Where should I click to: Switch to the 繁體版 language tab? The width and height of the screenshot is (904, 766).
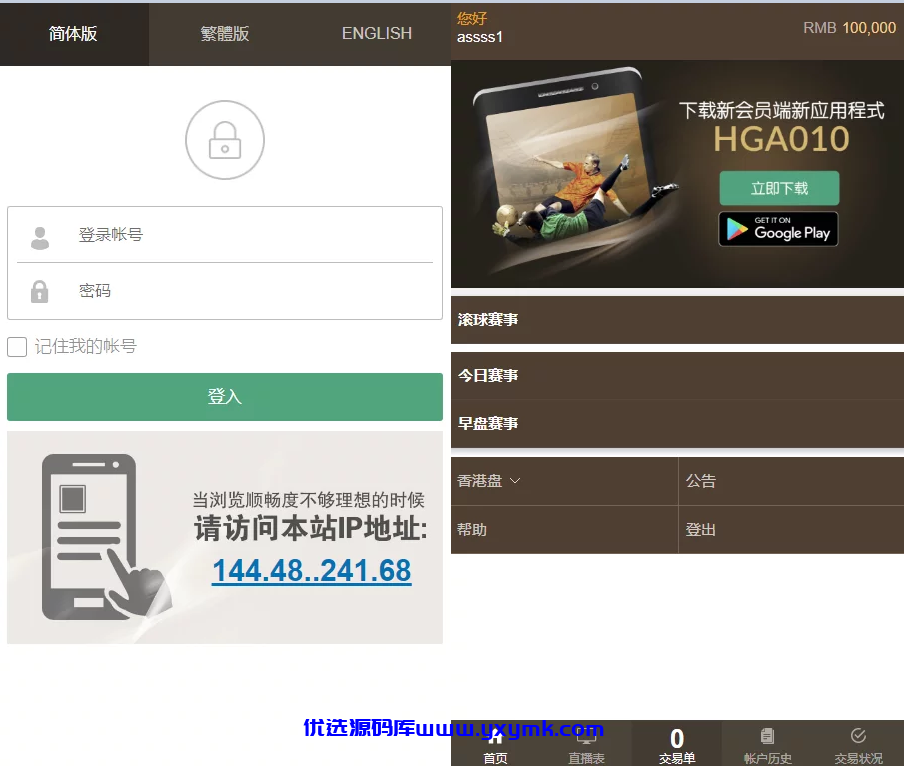tap(225, 34)
